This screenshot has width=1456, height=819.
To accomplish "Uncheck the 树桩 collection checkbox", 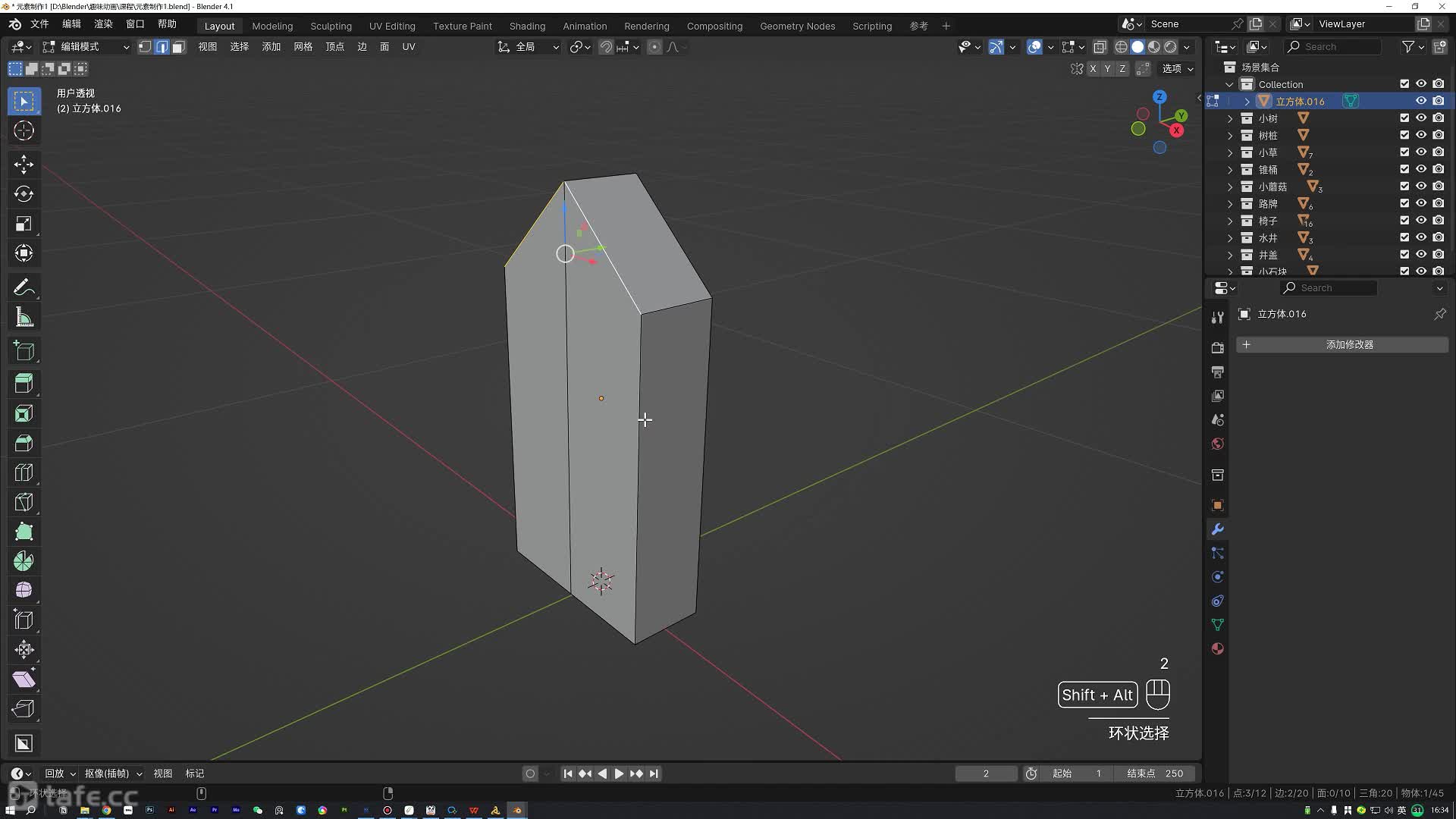I will (x=1404, y=135).
